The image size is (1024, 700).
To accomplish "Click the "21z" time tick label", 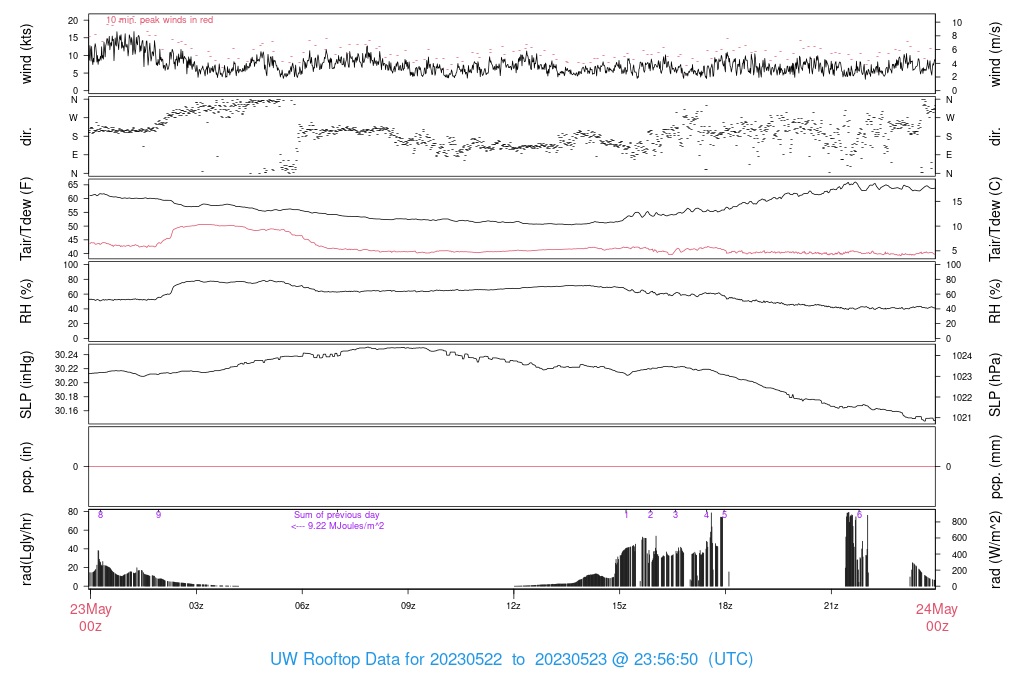I will [831, 606].
